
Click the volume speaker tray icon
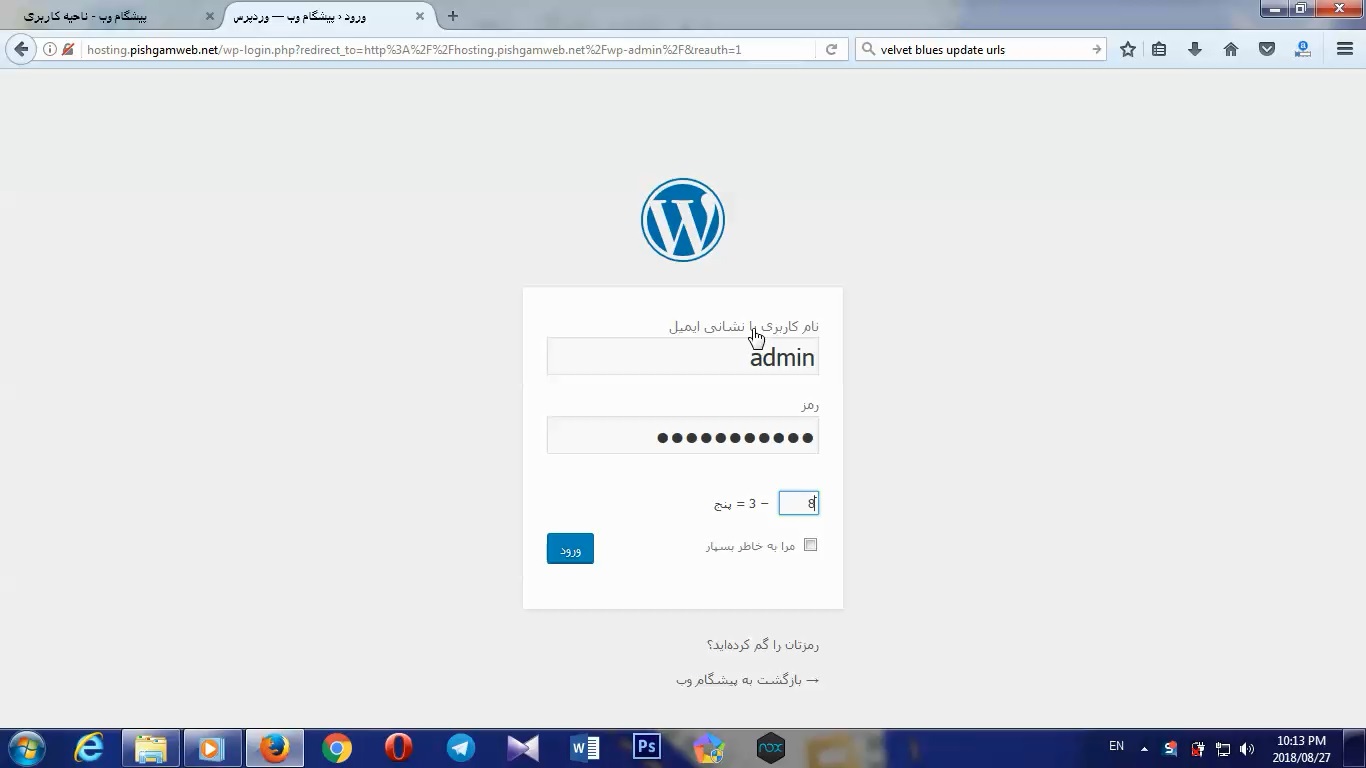[1247, 749]
